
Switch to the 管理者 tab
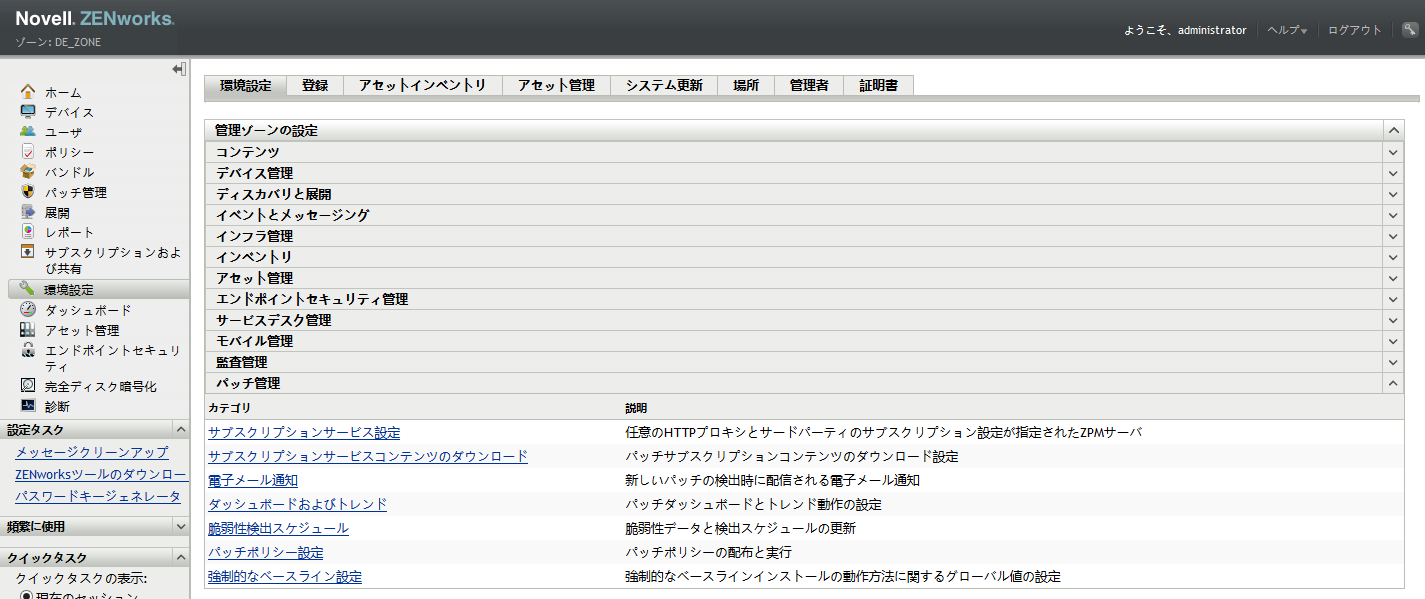click(809, 86)
